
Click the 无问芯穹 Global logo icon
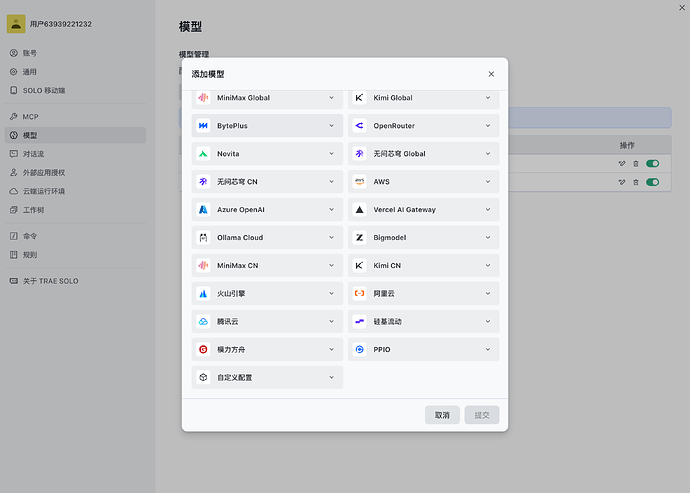tap(360, 154)
